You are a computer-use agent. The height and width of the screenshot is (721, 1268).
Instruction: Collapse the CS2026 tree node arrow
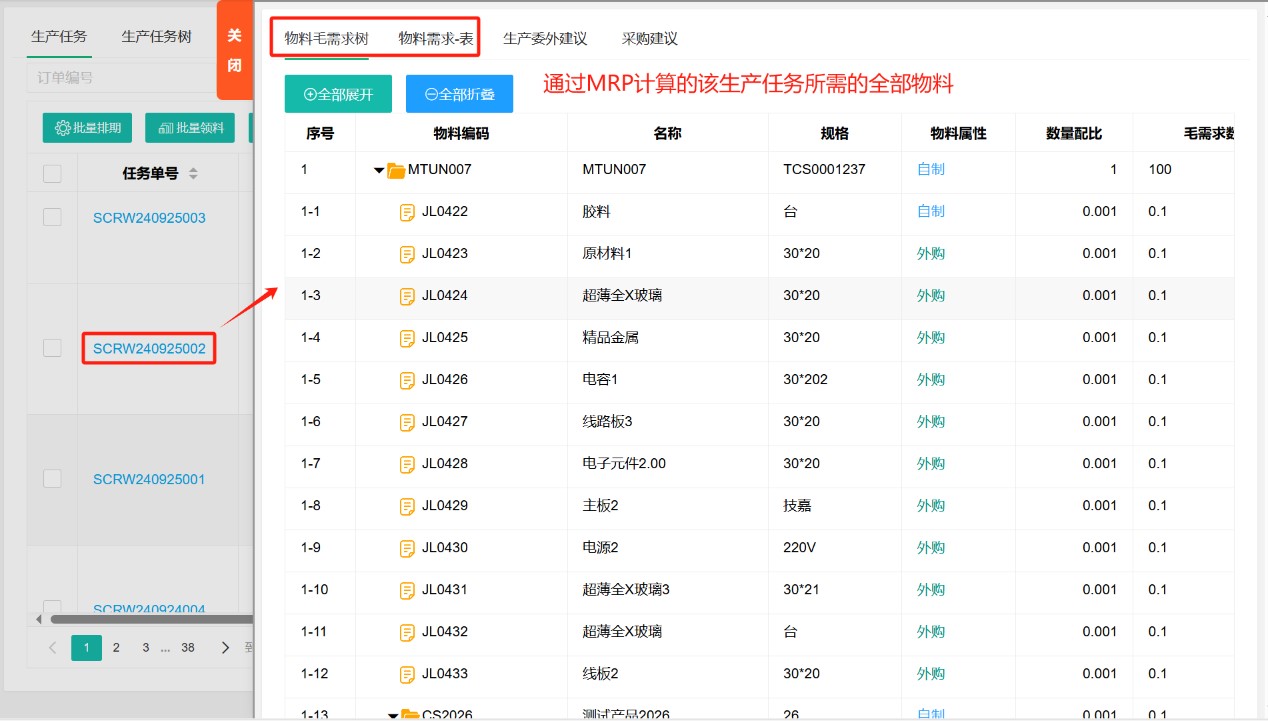coord(393,715)
